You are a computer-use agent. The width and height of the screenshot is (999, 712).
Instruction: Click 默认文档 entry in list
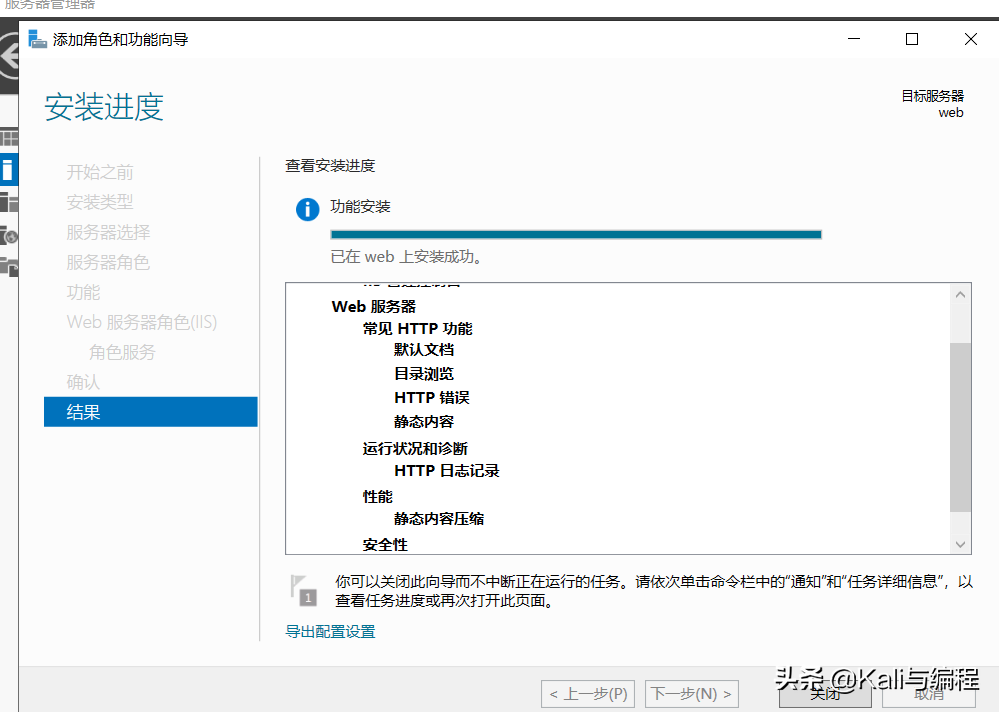pos(424,350)
